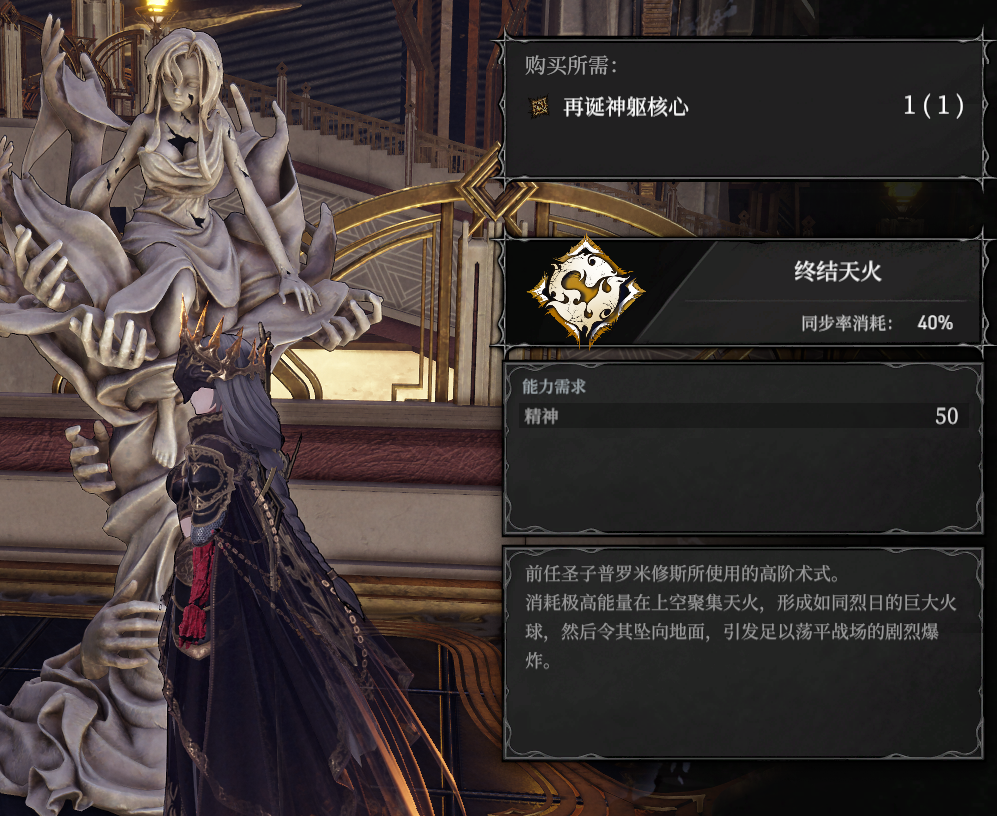Click the 1(1) required quantity count

[933, 106]
